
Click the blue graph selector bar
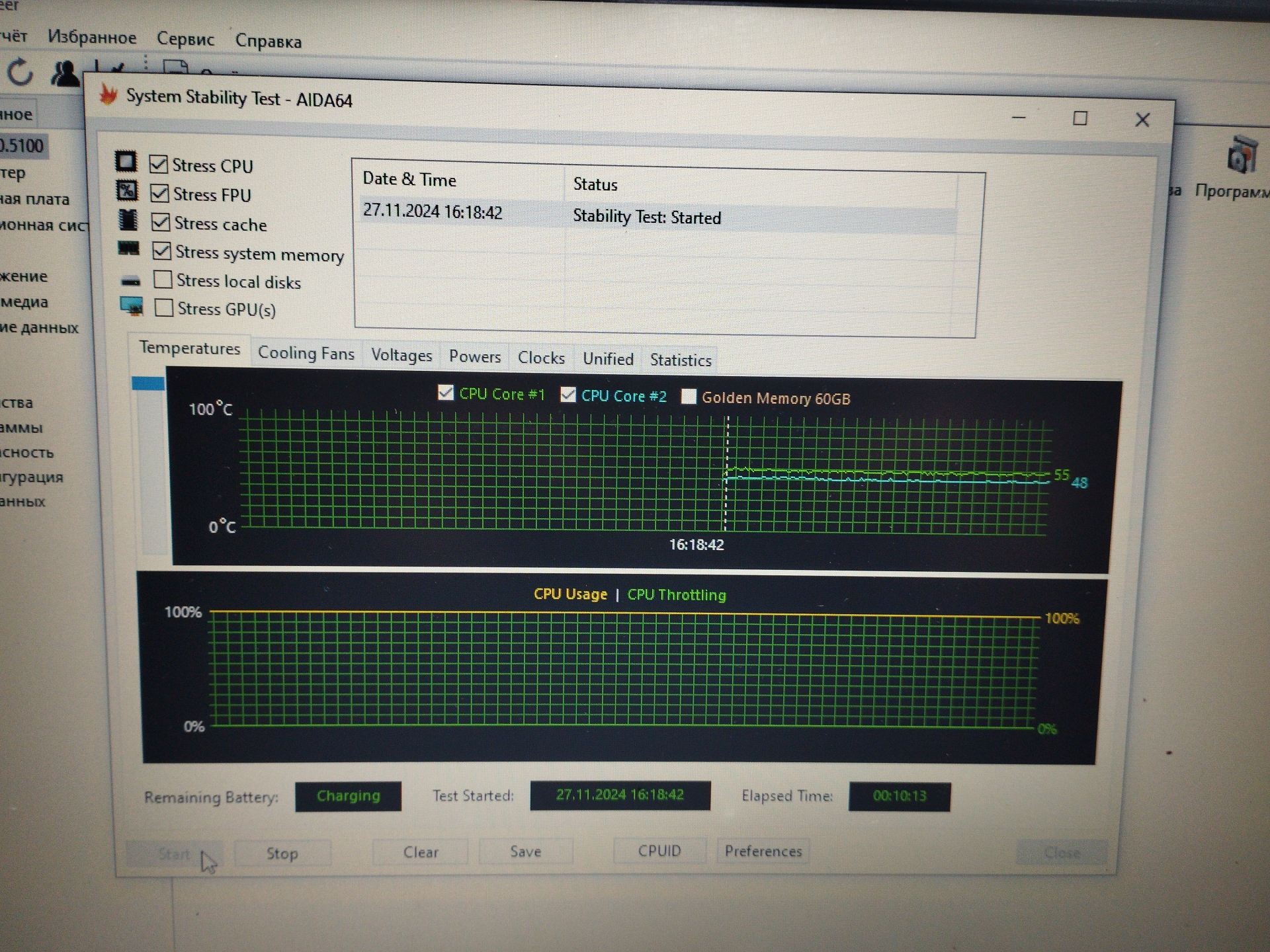tap(148, 383)
